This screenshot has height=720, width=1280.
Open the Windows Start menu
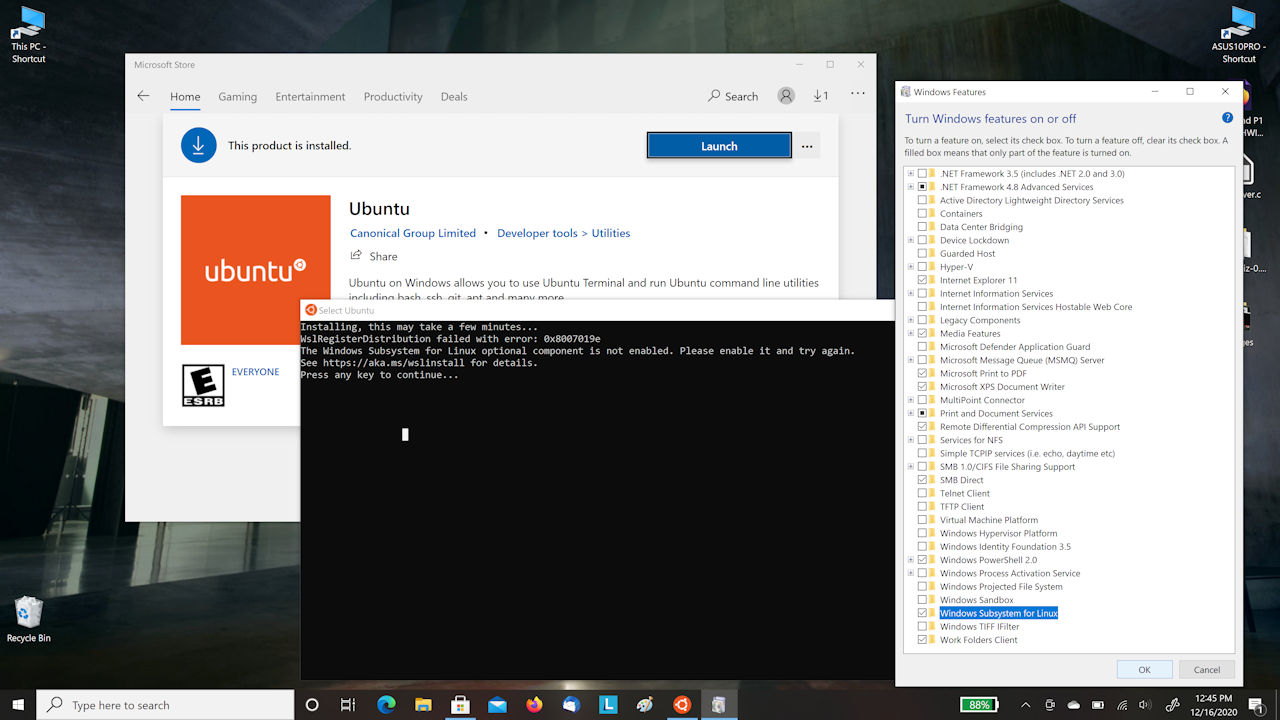tap(18, 705)
